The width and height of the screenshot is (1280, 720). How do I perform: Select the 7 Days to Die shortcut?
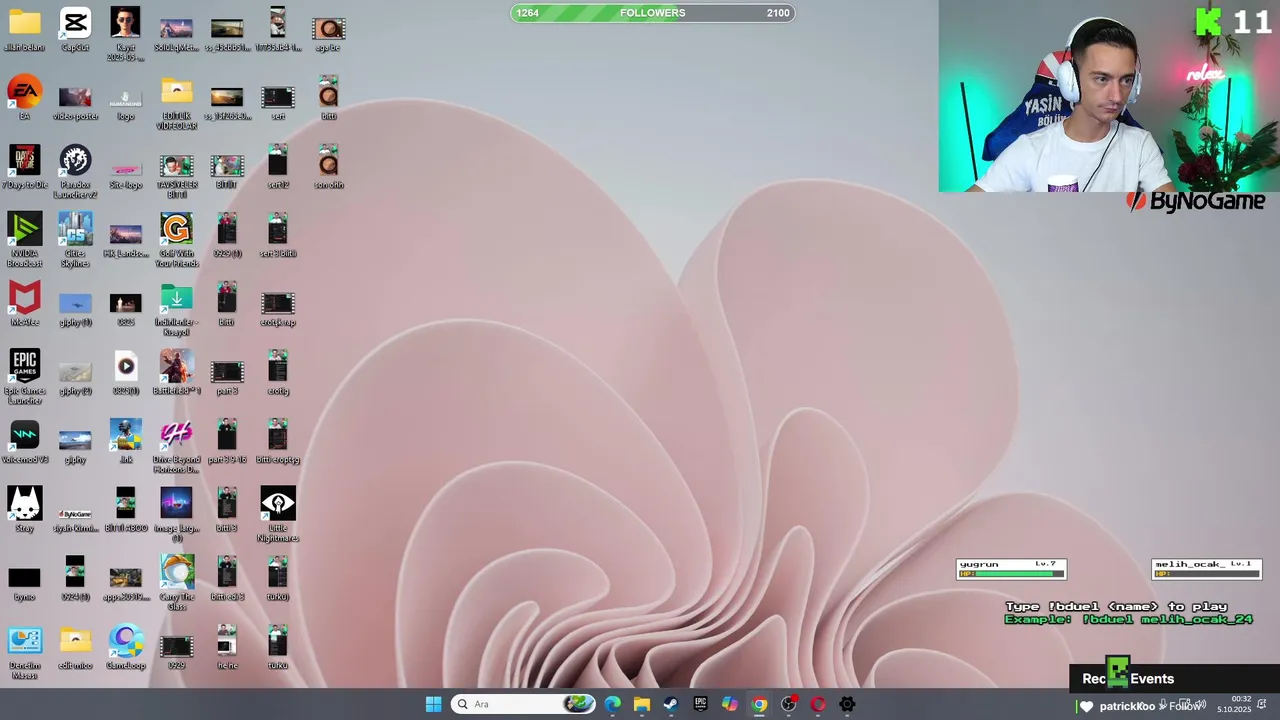pyautogui.click(x=24, y=167)
